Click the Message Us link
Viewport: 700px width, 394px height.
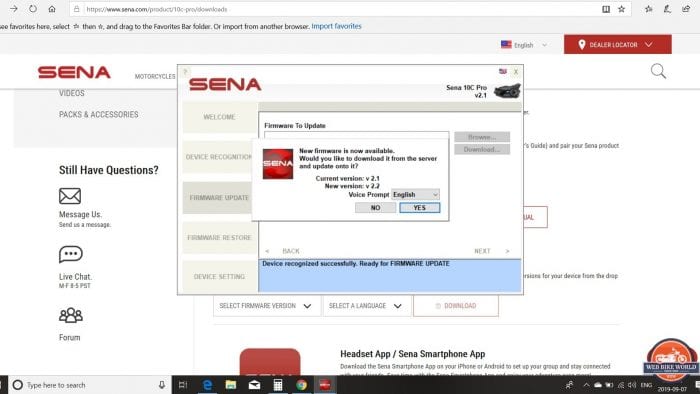click(80, 214)
